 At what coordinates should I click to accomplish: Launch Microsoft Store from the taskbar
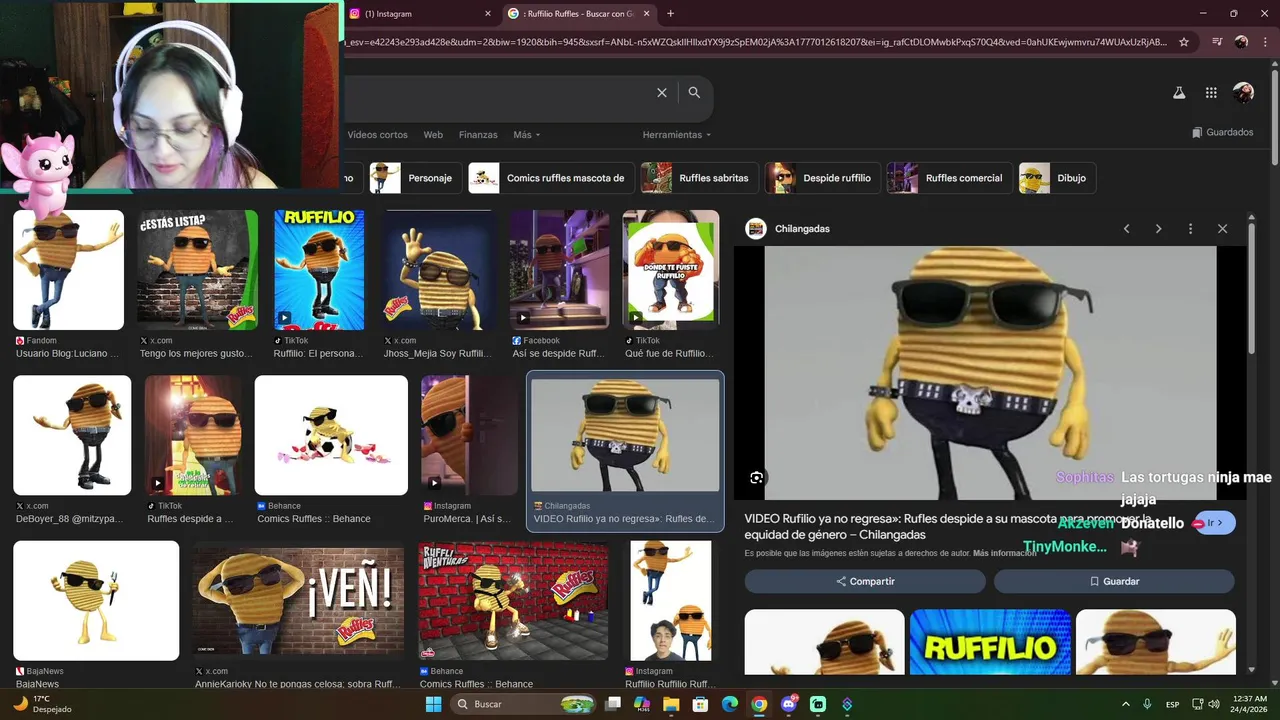pos(700,704)
